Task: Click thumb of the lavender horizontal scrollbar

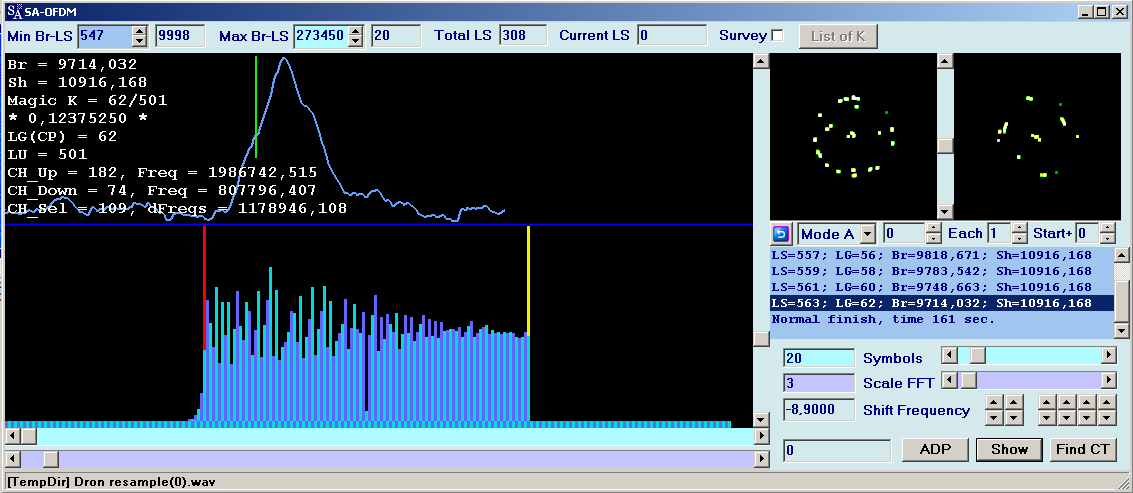Action: 51,458
